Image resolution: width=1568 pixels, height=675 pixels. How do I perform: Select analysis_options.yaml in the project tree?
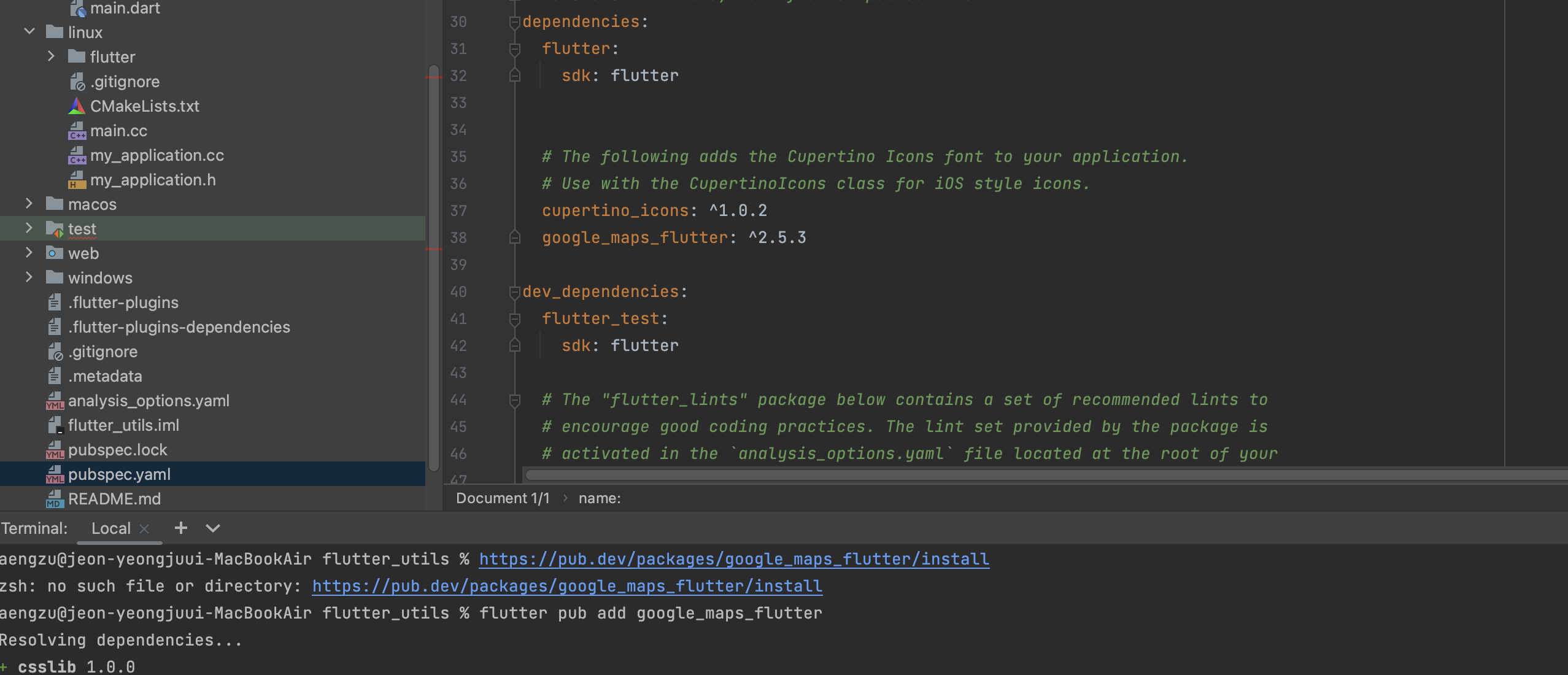click(x=212, y=400)
